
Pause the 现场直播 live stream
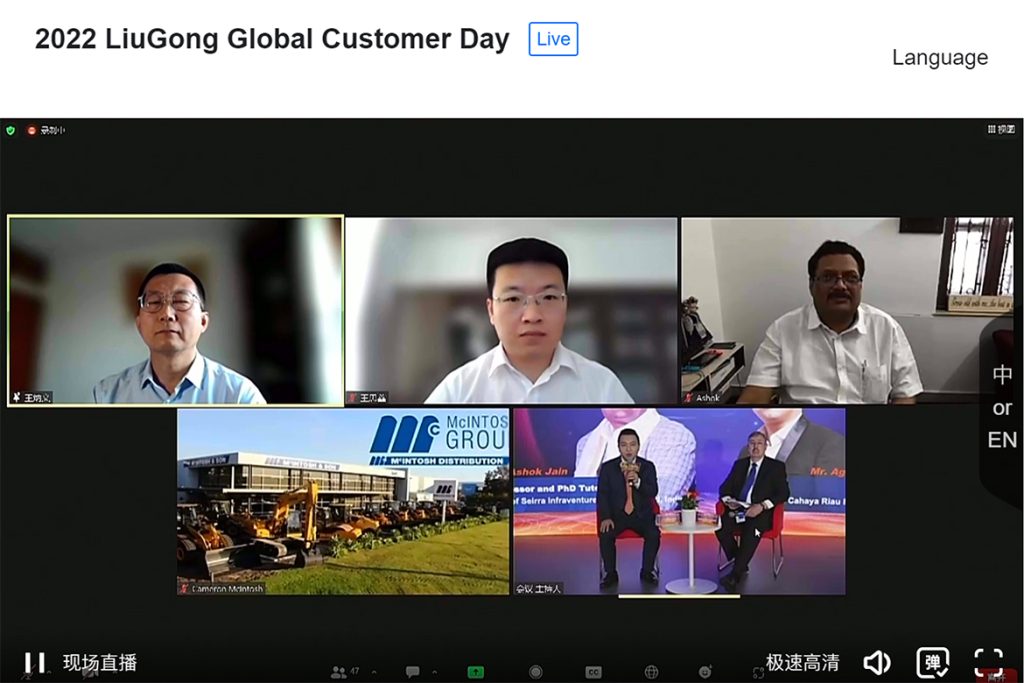pos(36,662)
